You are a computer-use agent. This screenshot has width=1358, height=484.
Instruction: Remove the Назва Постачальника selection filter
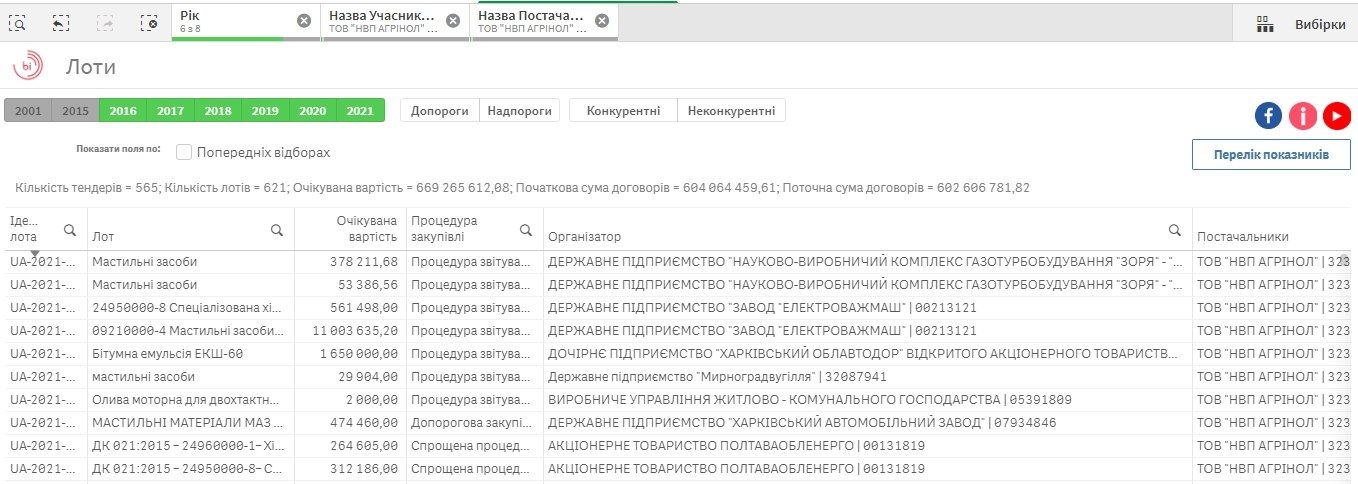click(x=601, y=21)
